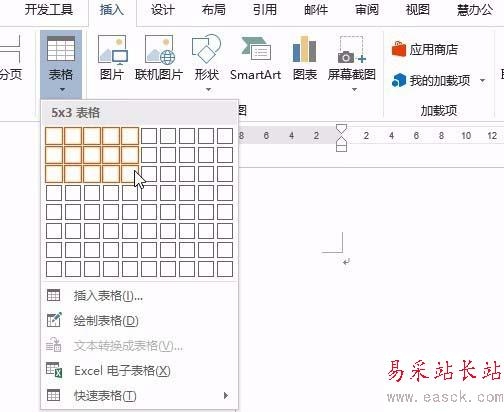Choose Excel 电子表格(X) menu entry
This screenshot has height=412, width=504.
(139, 370)
